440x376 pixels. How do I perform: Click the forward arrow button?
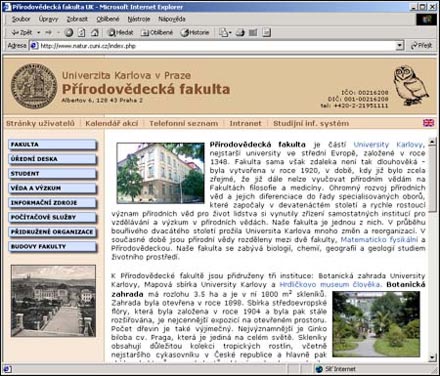(x=49, y=33)
